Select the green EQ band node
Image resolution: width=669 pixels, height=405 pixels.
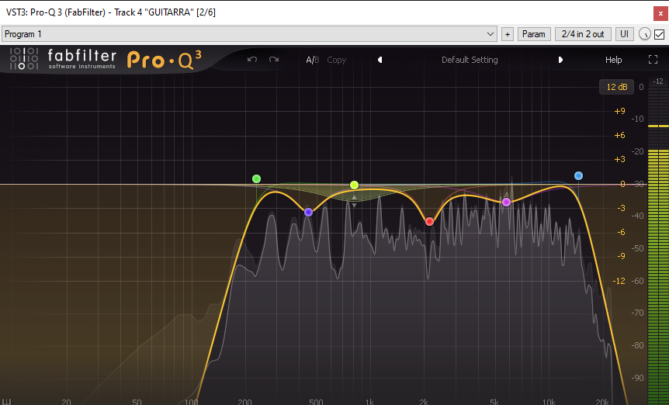(x=257, y=179)
